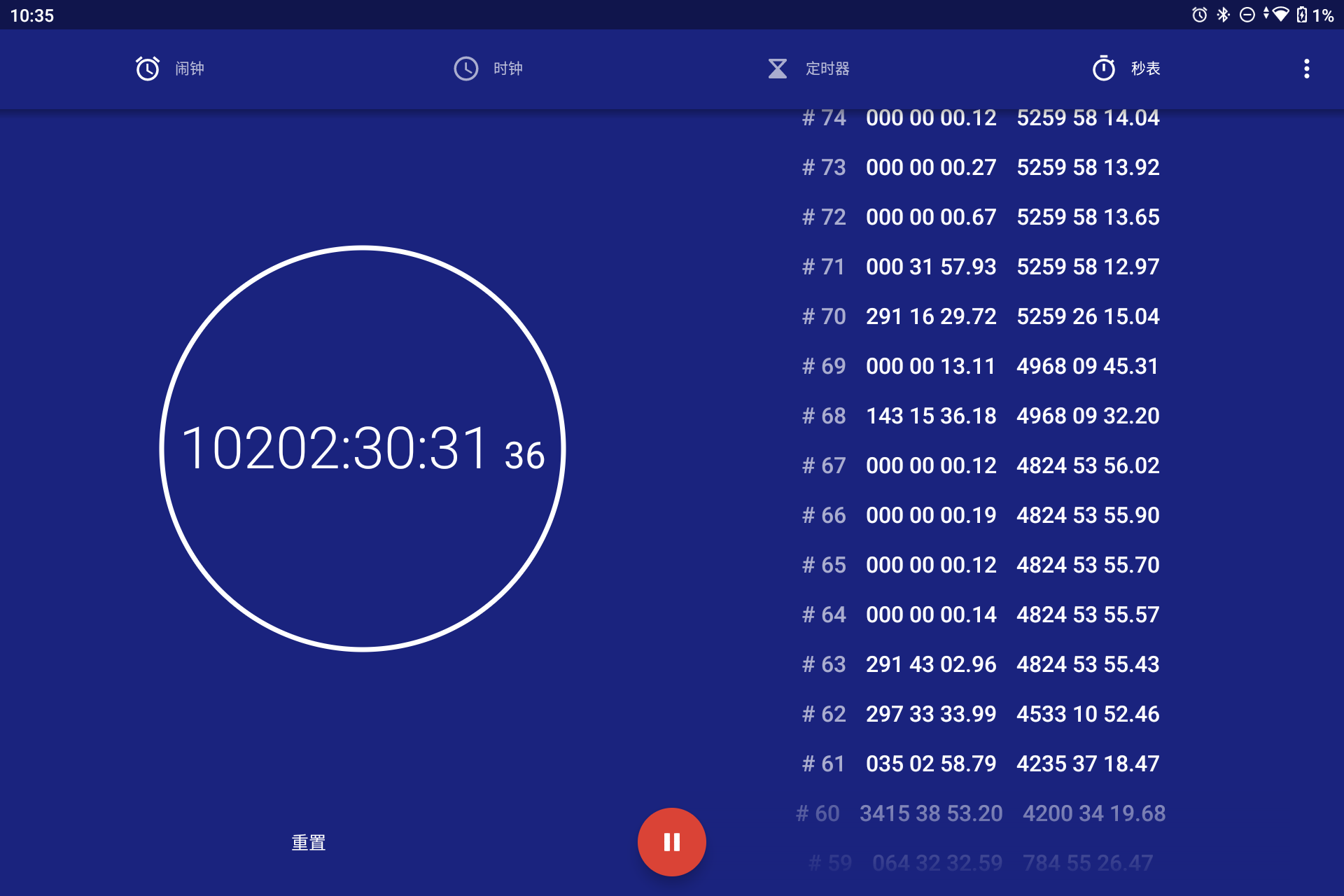
Task: Select lap row # 62
Action: pyautogui.click(x=981, y=714)
